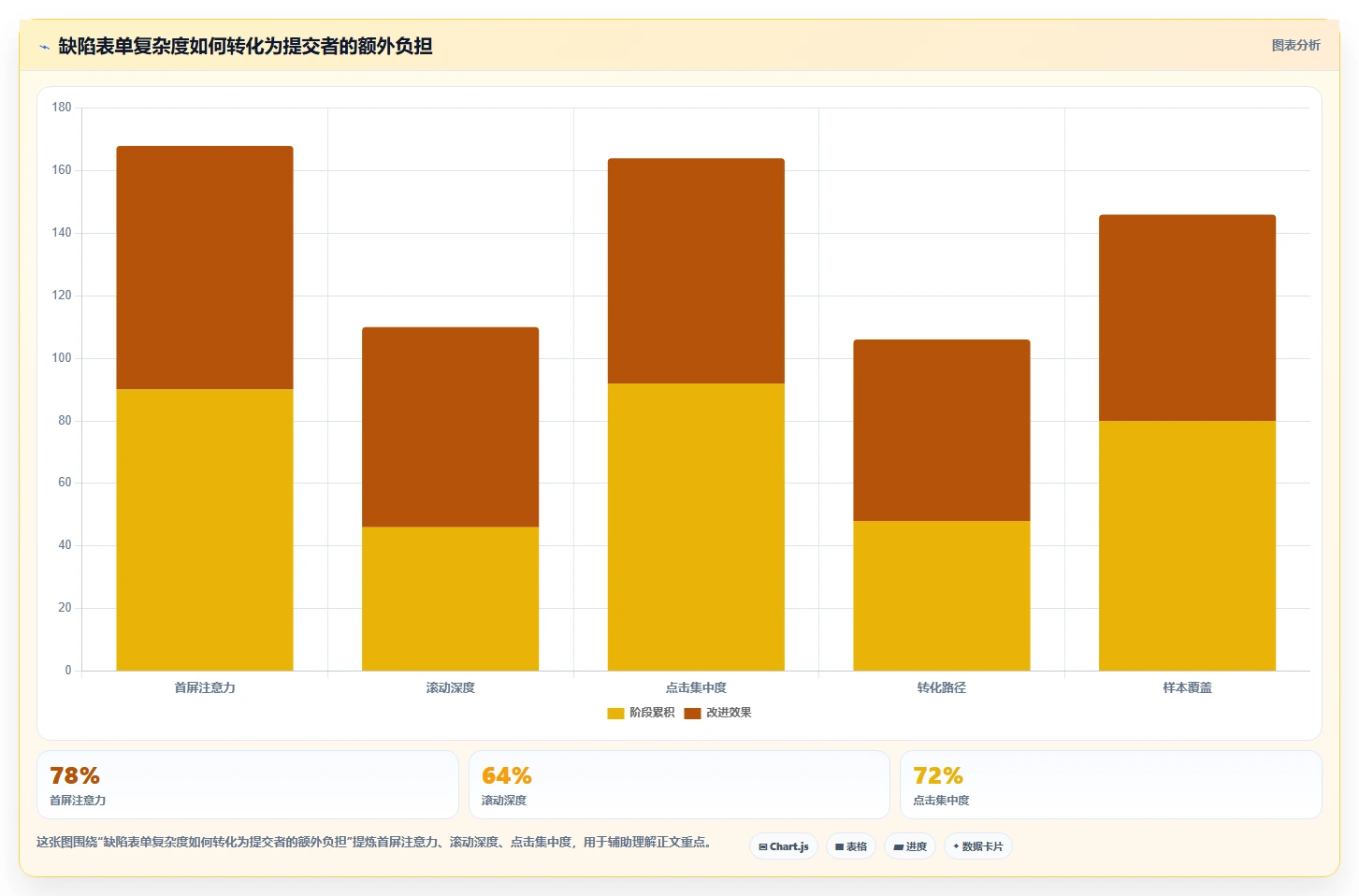This screenshot has width=1359, height=896.
Task: Click the yellow 样本覆盖 bar segment
Action: click(1187, 545)
